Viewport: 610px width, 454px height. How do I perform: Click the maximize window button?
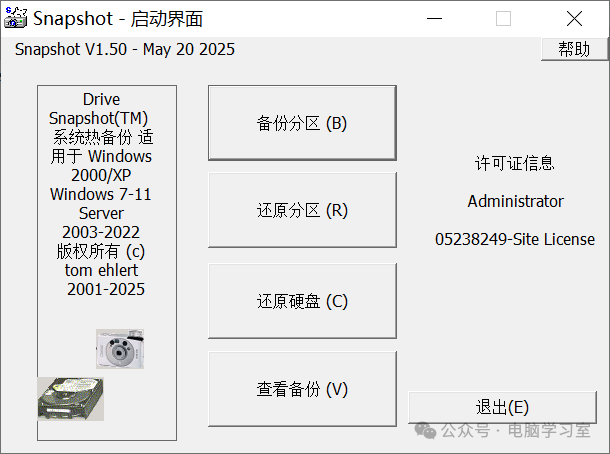[503, 18]
